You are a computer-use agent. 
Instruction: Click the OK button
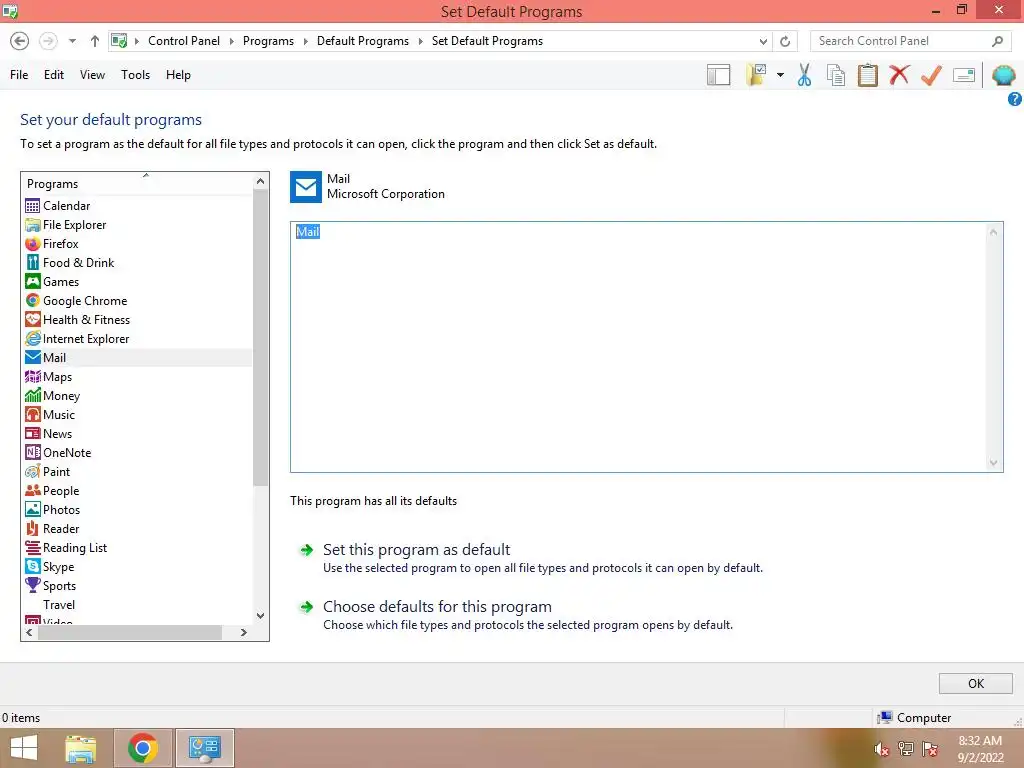coord(976,683)
